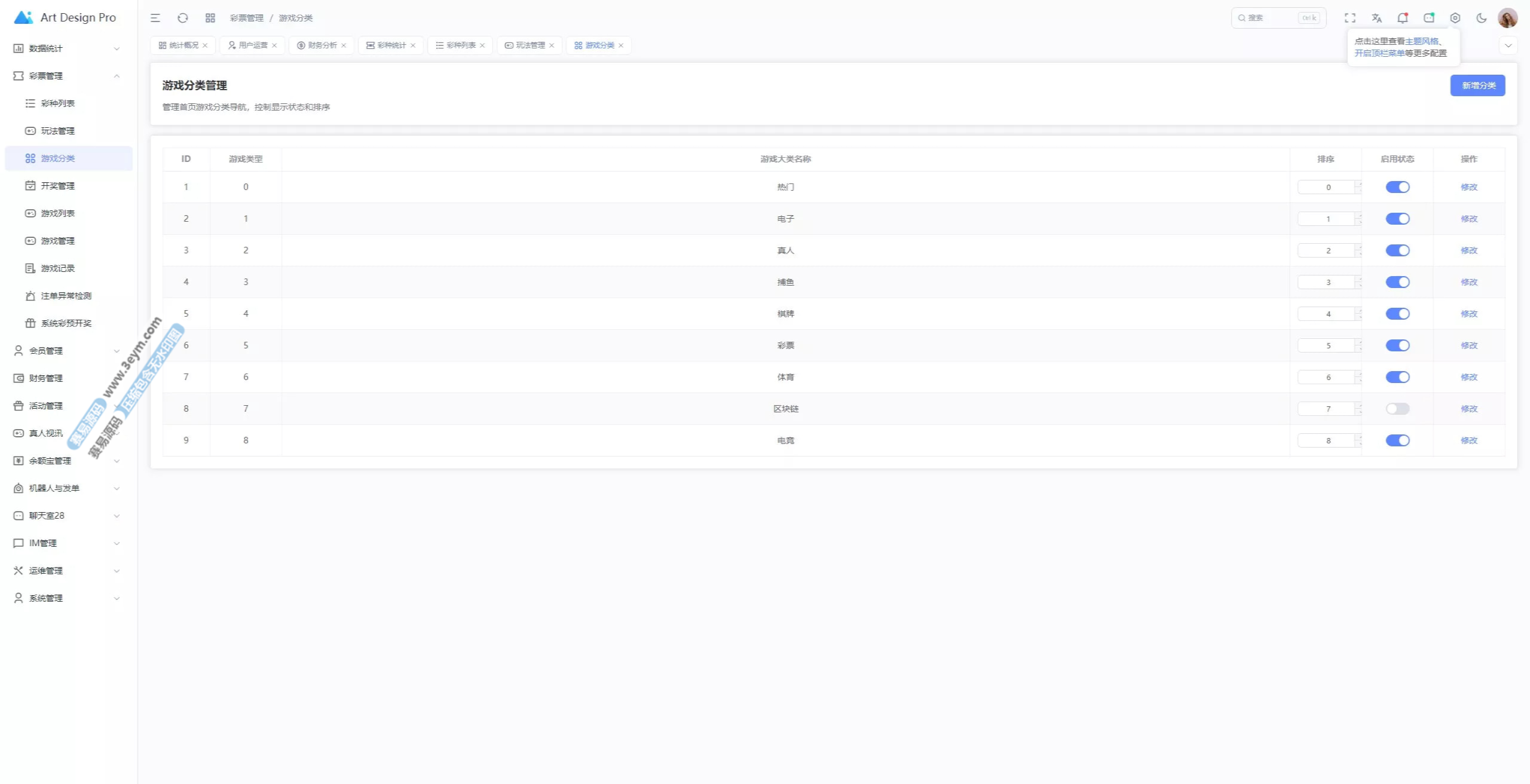Enable the 区块链 category toggle

pos(1397,409)
